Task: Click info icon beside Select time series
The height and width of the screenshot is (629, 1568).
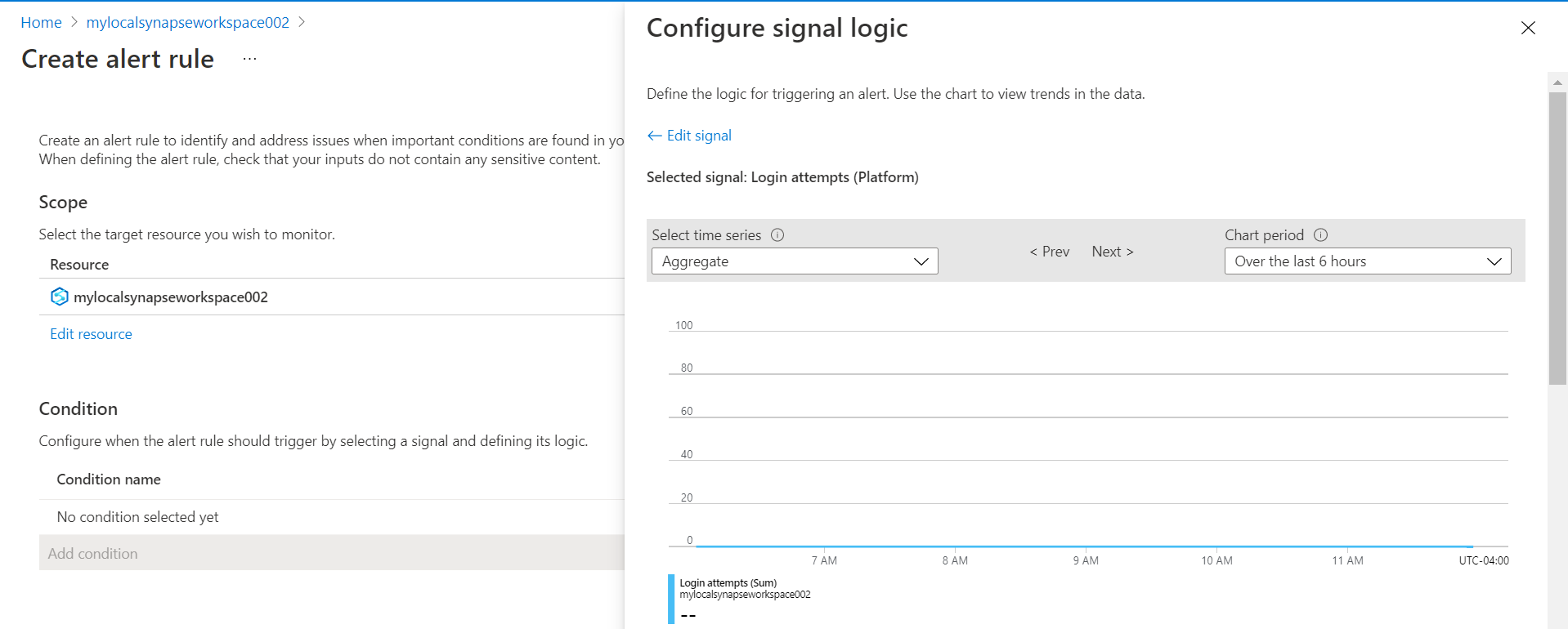Action: [777, 235]
